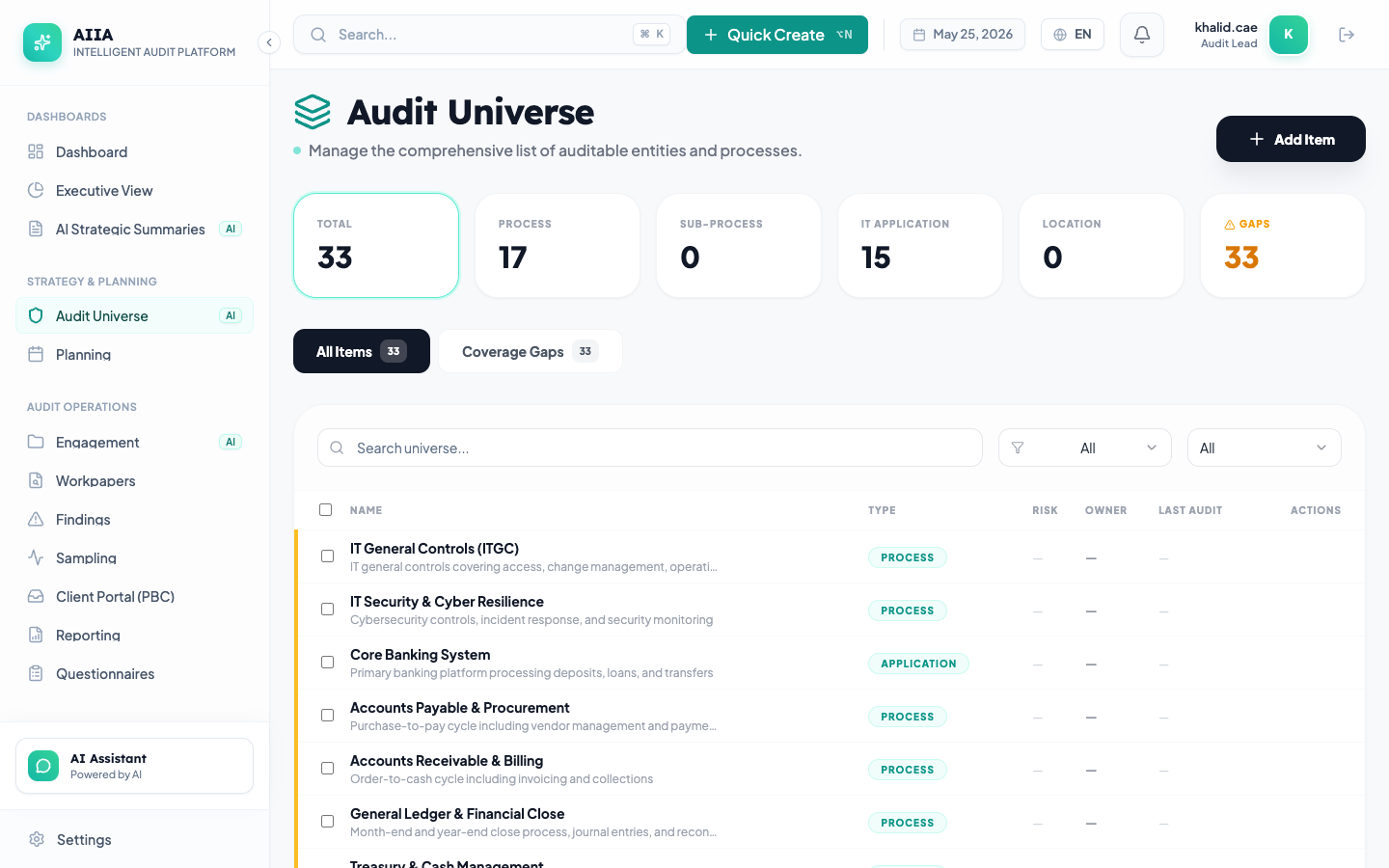1389x868 pixels.
Task: Click the May 25, 2026 date button
Action: [x=963, y=35]
